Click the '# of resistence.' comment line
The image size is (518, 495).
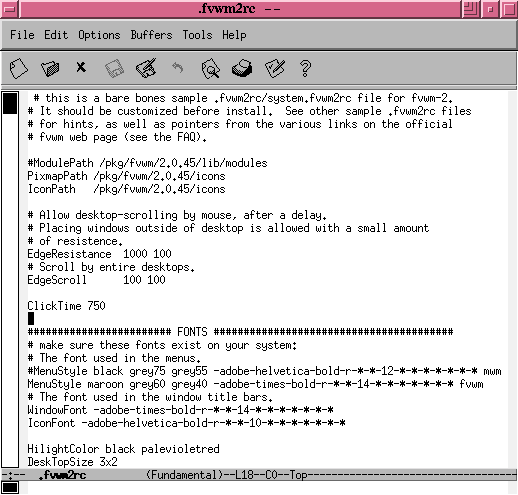(x=75, y=241)
